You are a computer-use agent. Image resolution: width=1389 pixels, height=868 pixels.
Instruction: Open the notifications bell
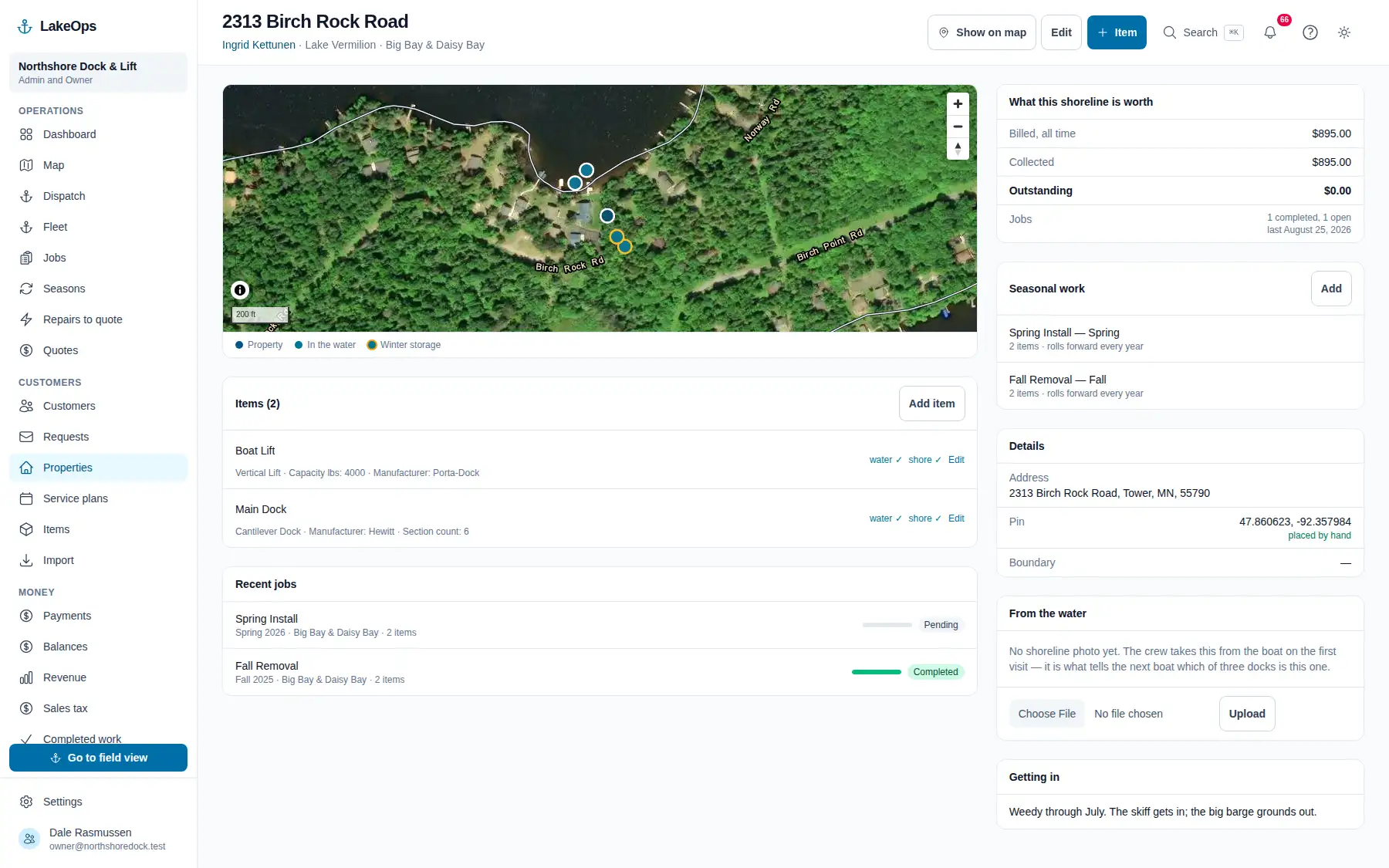click(1269, 32)
